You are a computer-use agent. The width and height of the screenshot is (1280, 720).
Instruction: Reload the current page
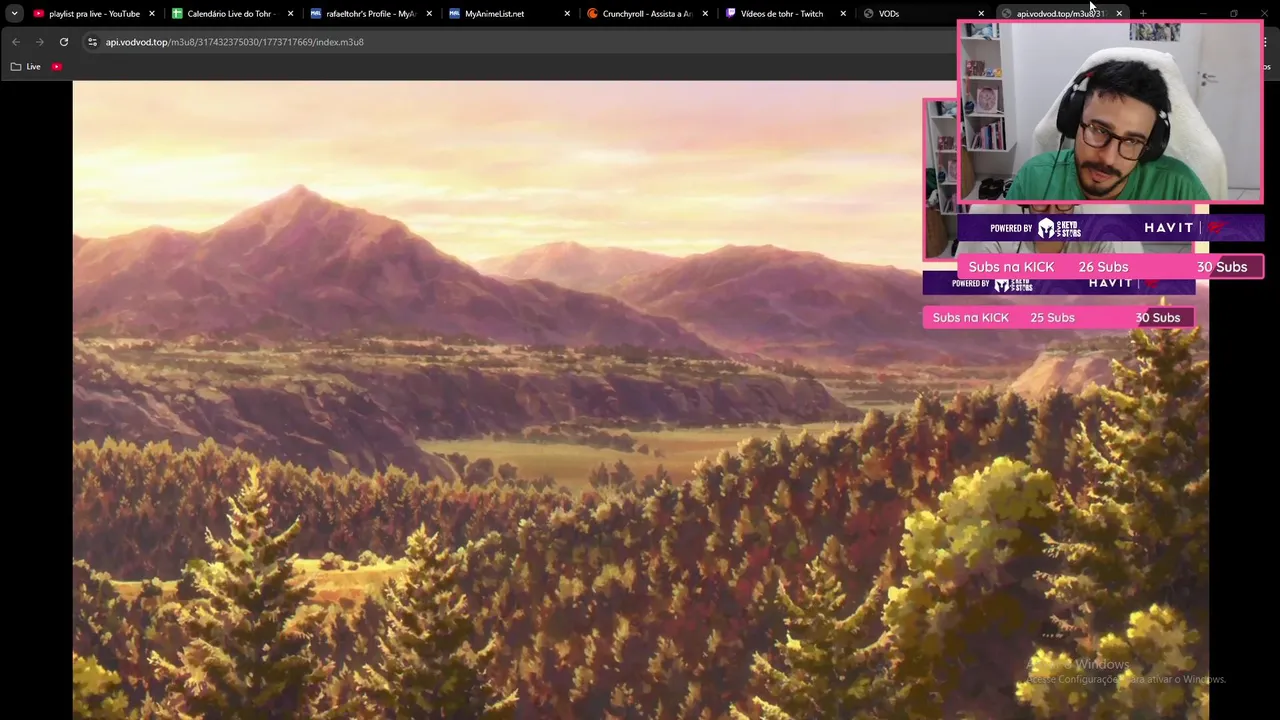(64, 42)
